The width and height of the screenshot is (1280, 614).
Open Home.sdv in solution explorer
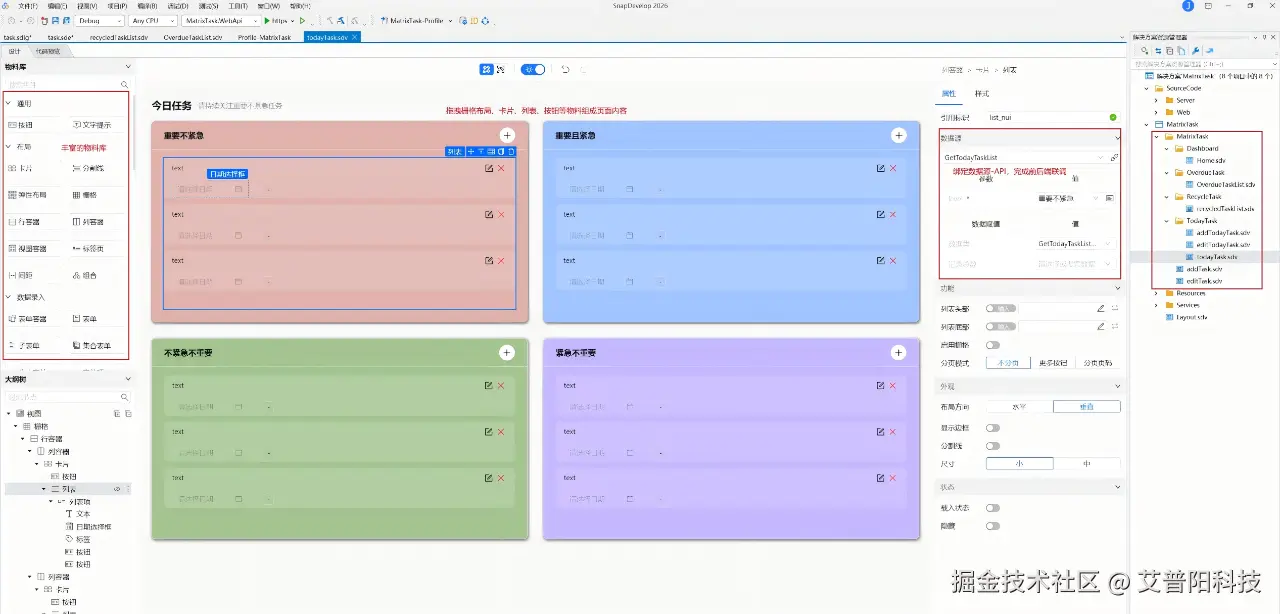pyautogui.click(x=1211, y=160)
